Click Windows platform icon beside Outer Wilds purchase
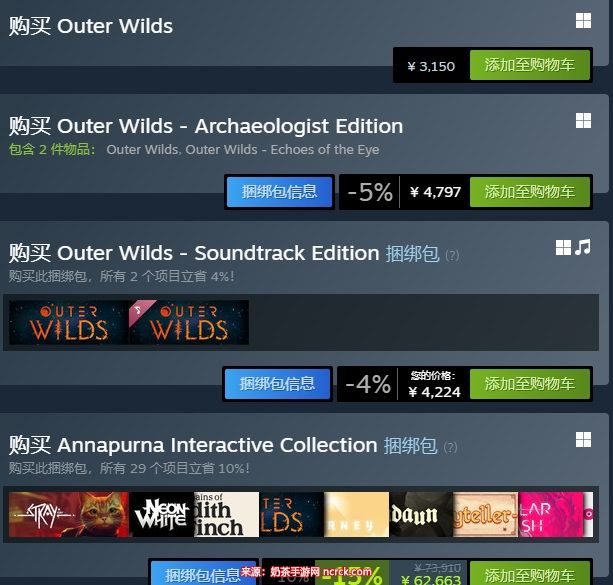 point(583,21)
